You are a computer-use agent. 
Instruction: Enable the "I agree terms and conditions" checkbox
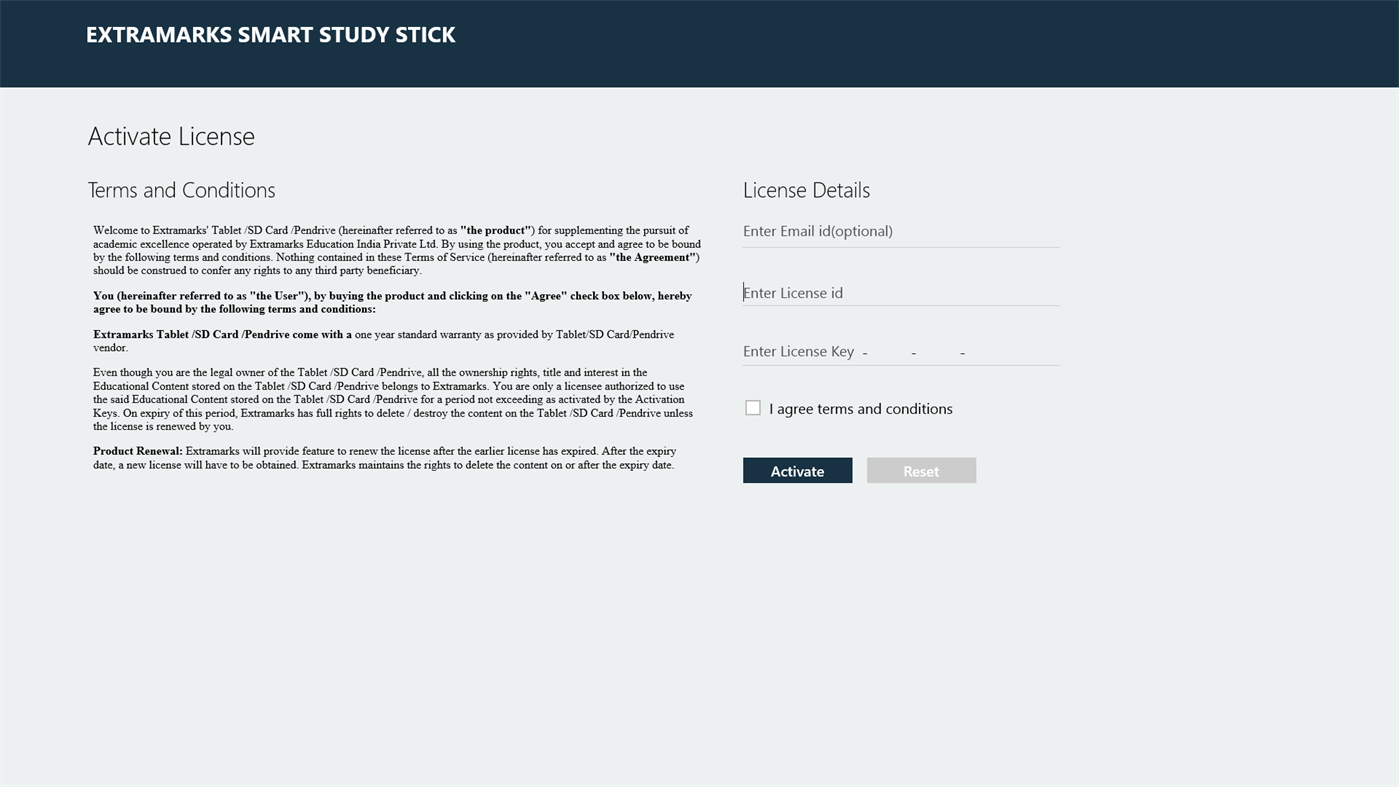tap(752, 407)
